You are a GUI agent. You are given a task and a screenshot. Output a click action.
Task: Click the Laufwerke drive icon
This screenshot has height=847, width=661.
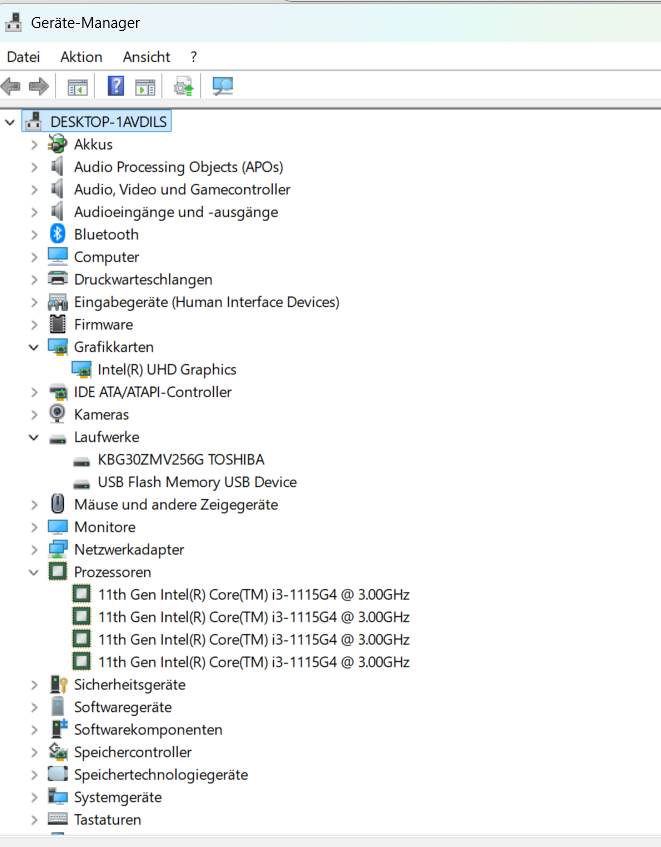[58, 439]
